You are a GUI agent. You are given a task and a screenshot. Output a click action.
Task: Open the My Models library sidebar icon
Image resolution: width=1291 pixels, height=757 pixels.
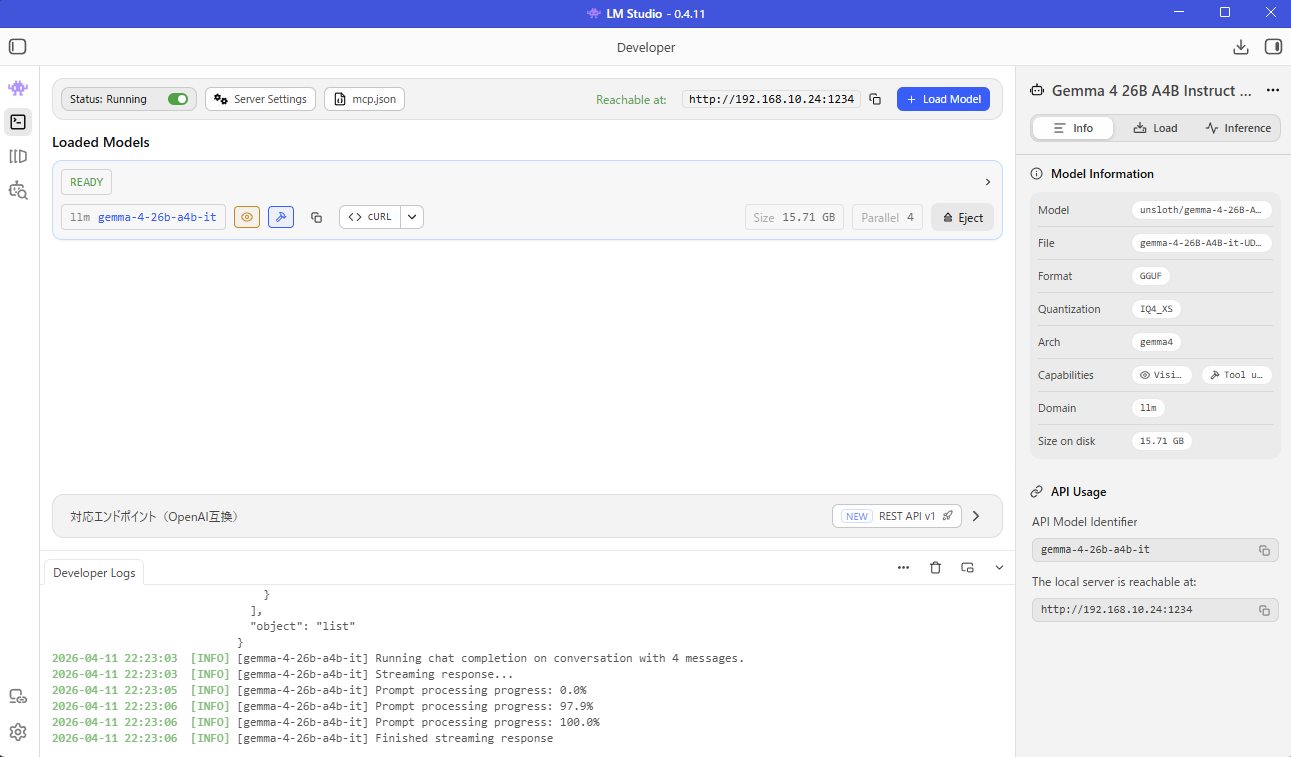click(x=18, y=156)
